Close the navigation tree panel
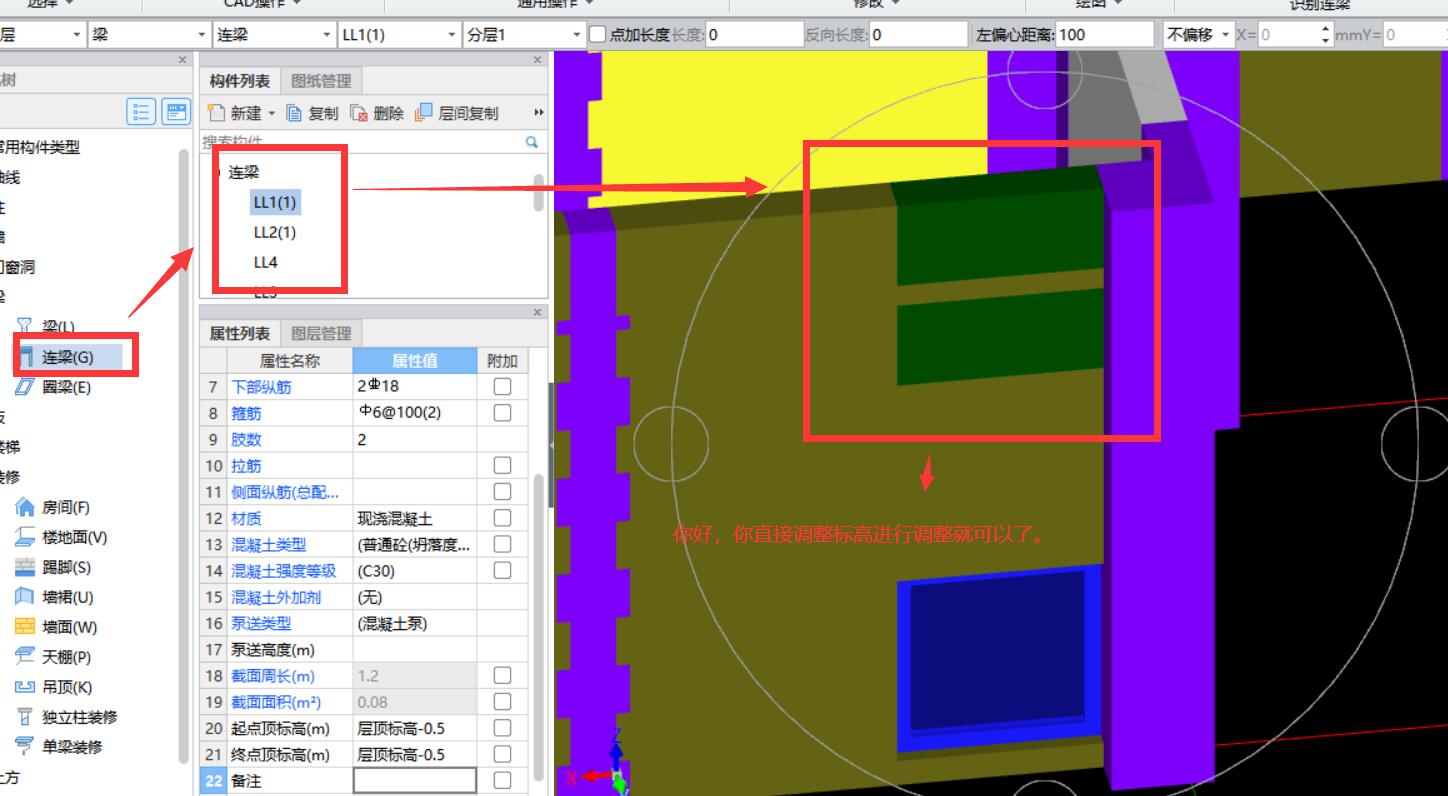The width and height of the screenshot is (1448, 796). pyautogui.click(x=182, y=60)
